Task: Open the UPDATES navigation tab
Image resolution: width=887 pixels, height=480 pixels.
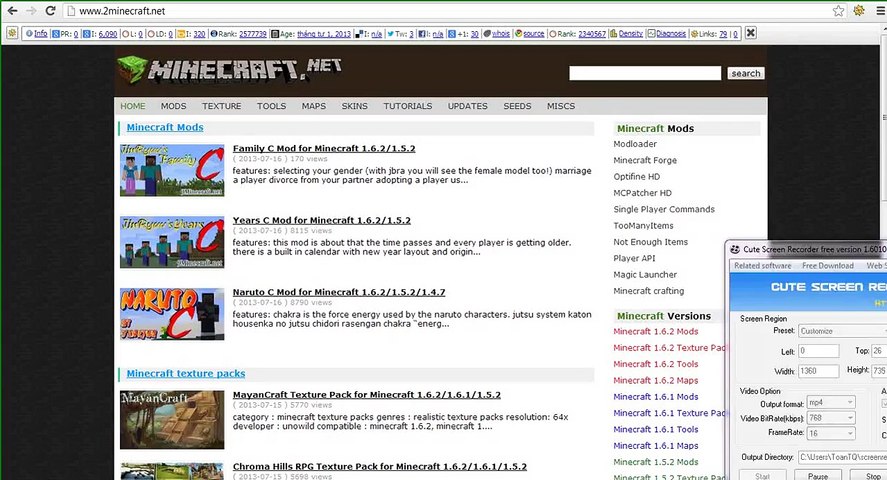Action: click(x=468, y=106)
